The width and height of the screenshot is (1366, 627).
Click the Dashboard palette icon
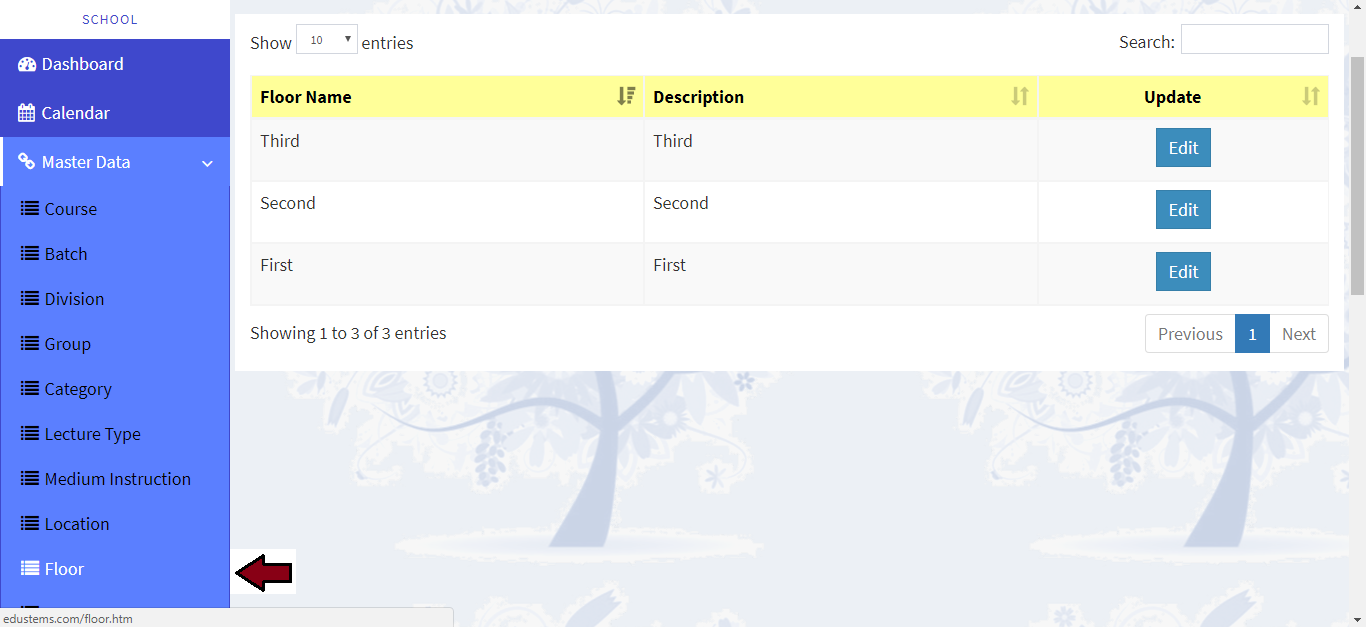point(27,64)
